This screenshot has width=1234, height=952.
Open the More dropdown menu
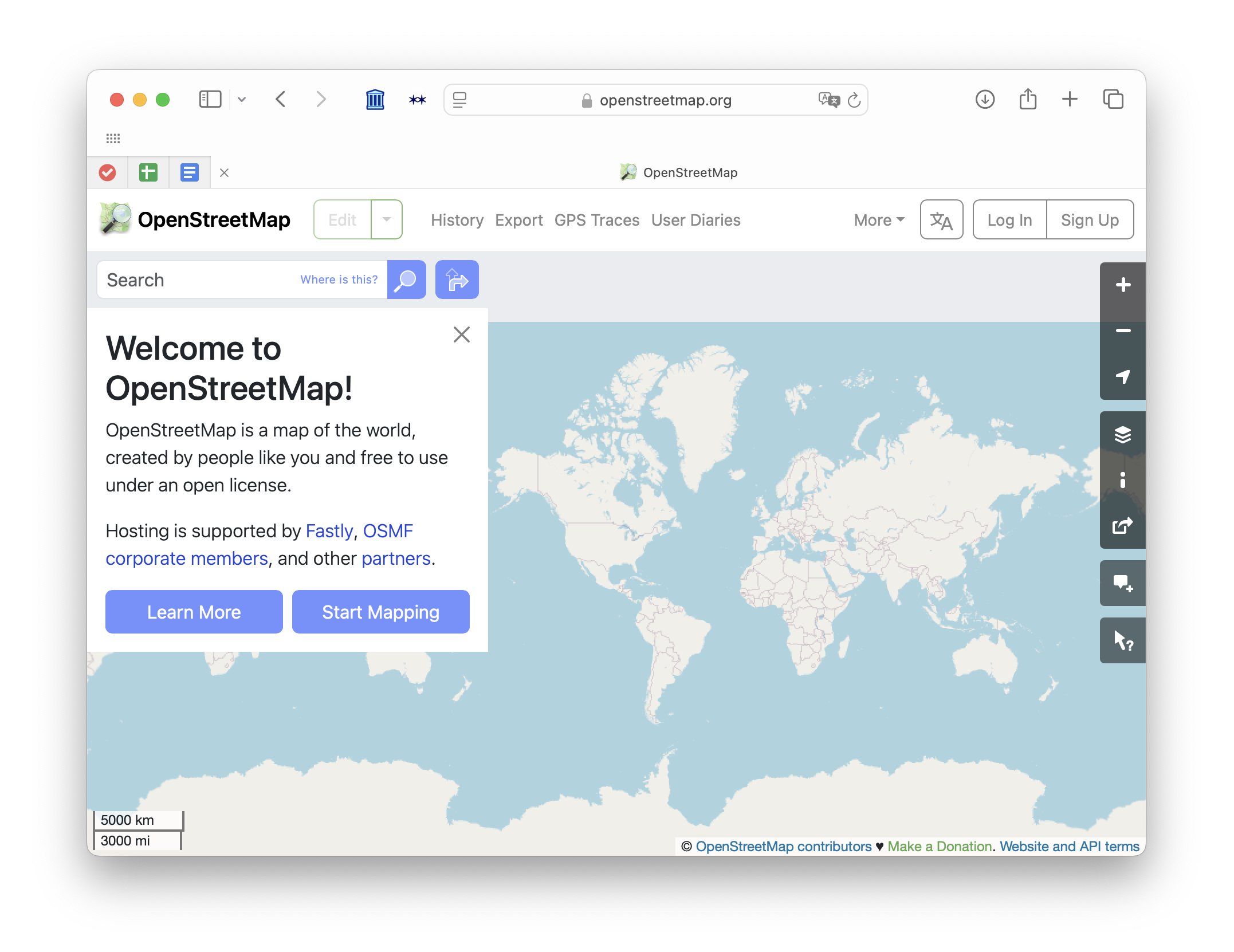click(879, 220)
